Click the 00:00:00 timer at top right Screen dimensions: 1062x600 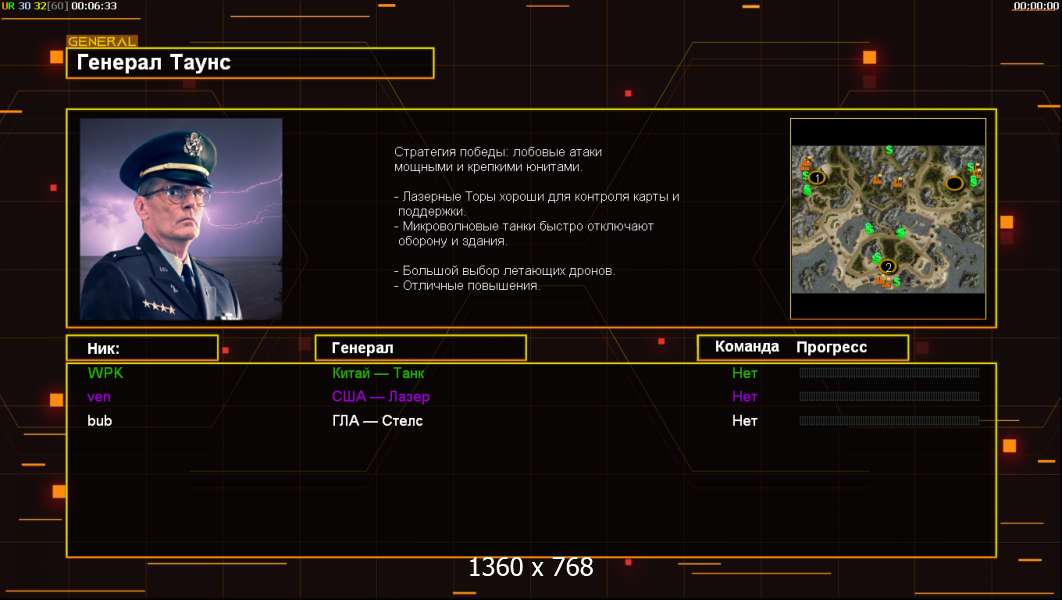(1036, 6)
